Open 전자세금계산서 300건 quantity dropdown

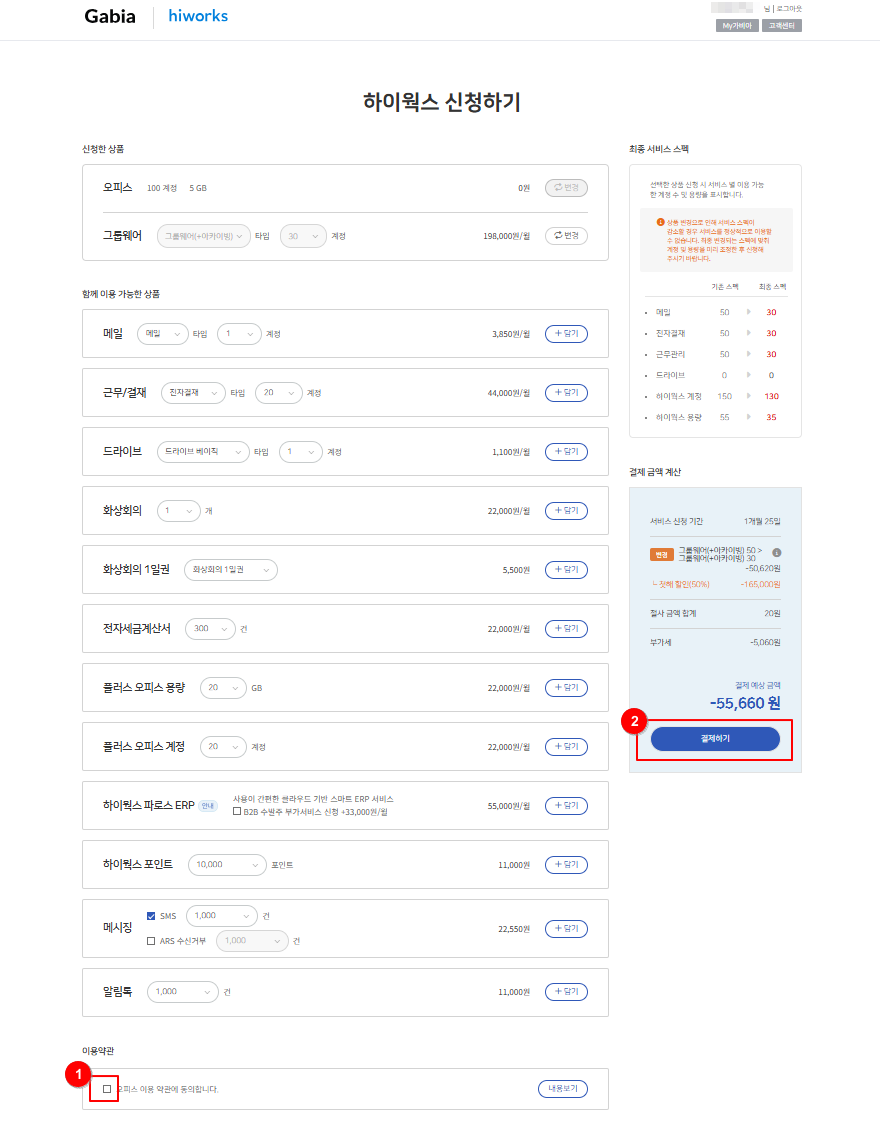click(210, 629)
